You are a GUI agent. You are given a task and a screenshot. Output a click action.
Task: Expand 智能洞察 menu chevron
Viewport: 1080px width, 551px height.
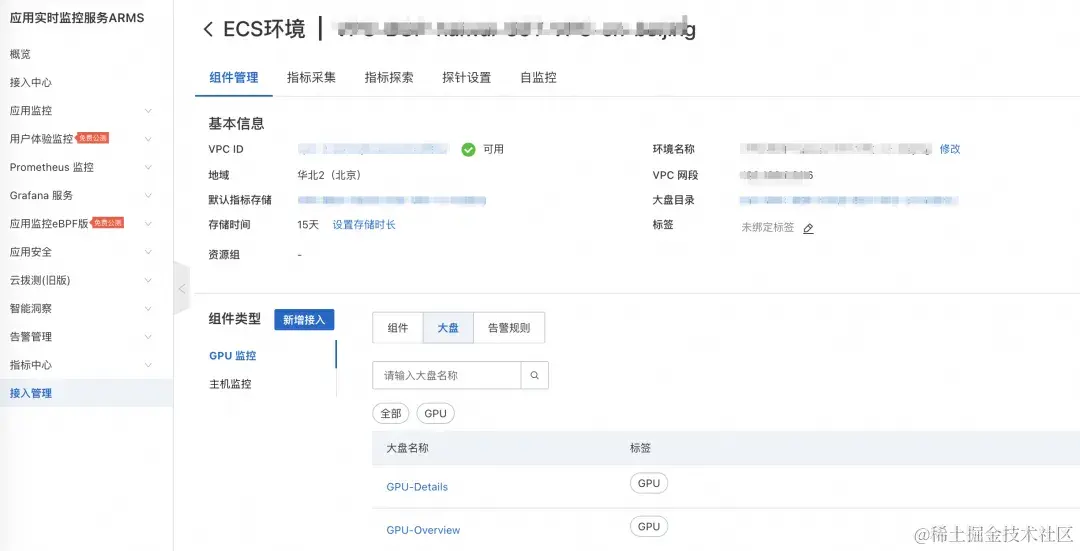coord(148,309)
